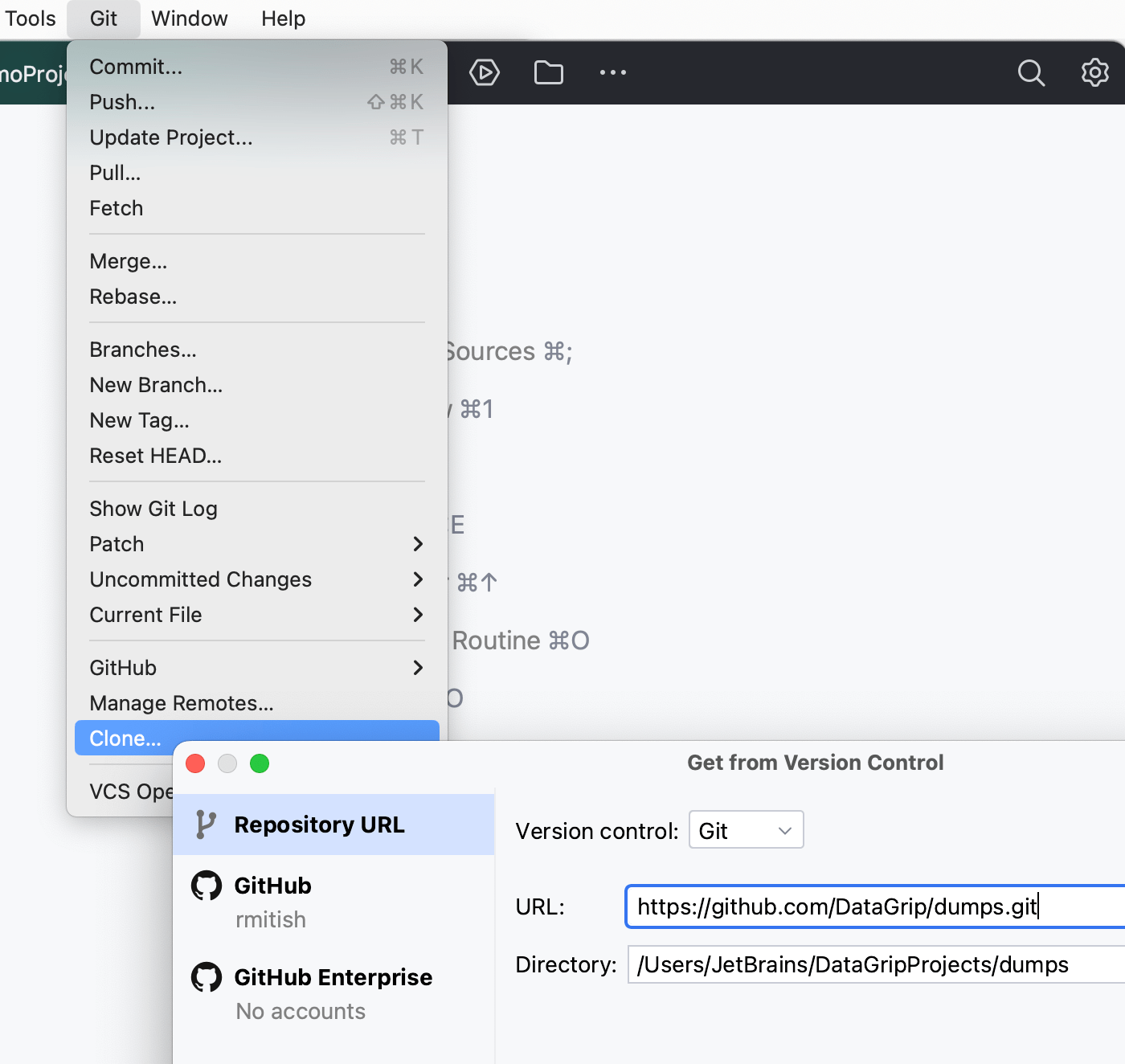
Task: Open the project folder icon in toolbar
Action: 548,72
